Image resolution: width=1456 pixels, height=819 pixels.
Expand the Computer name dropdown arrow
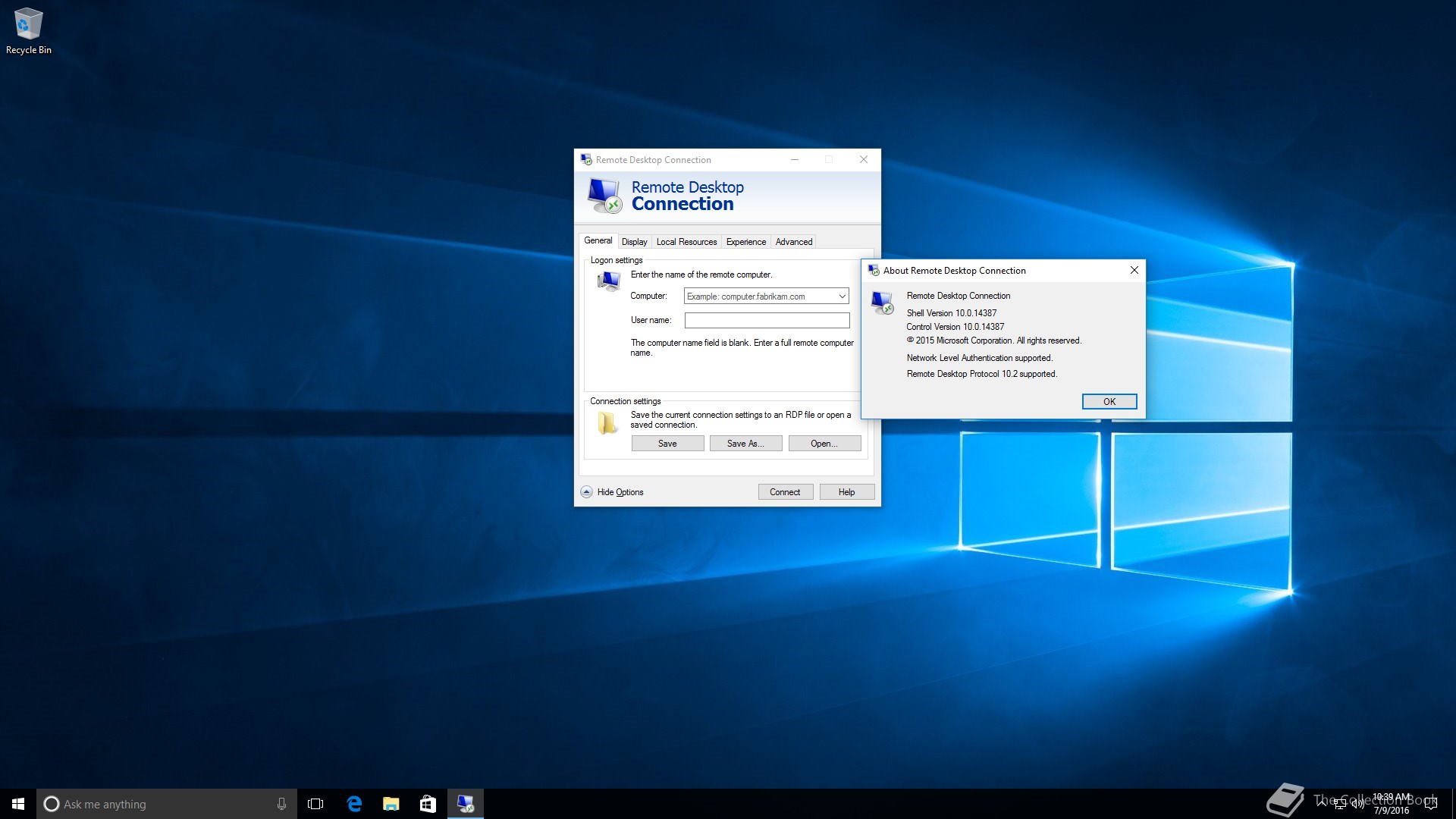pos(842,297)
